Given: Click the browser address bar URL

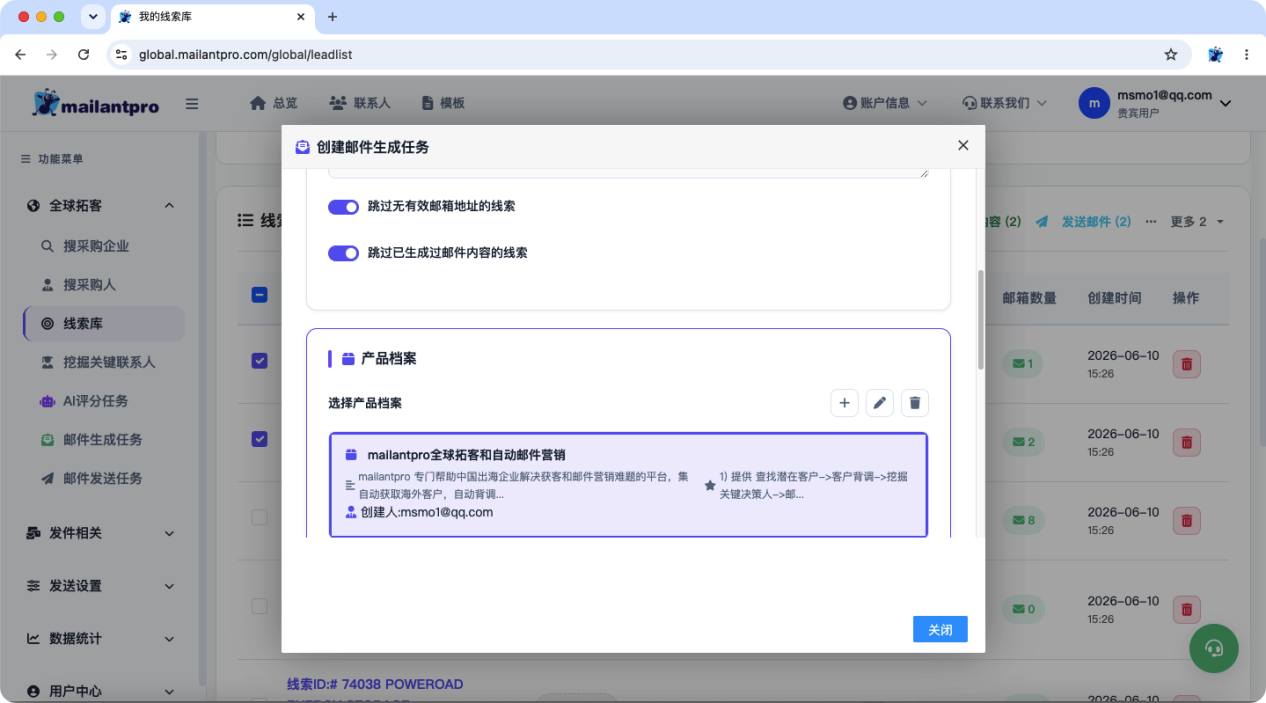Looking at the screenshot, I should (245, 55).
